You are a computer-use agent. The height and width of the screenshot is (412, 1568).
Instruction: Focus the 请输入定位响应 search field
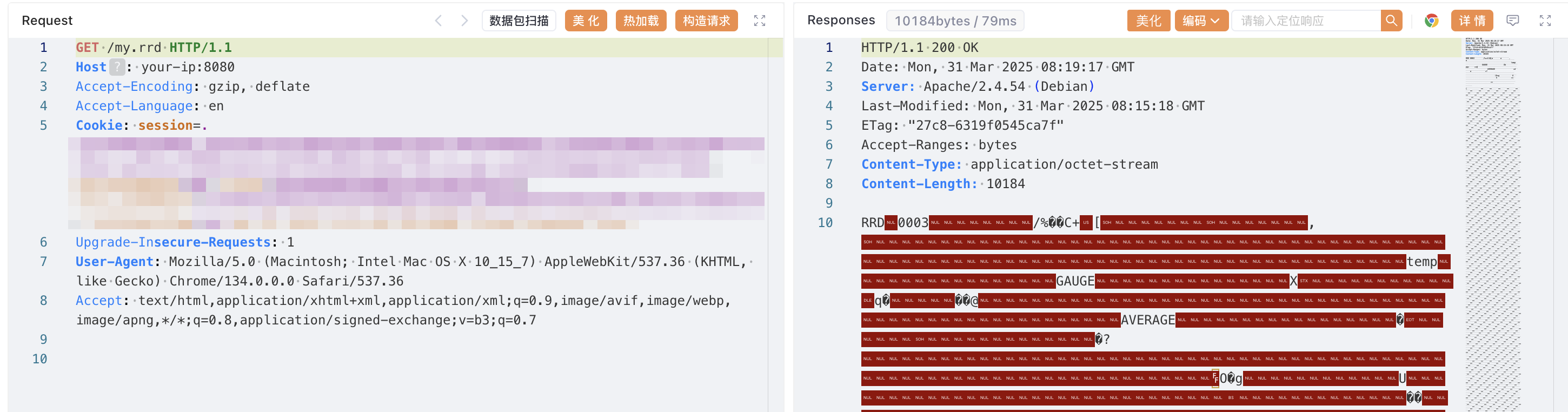click(x=1306, y=21)
